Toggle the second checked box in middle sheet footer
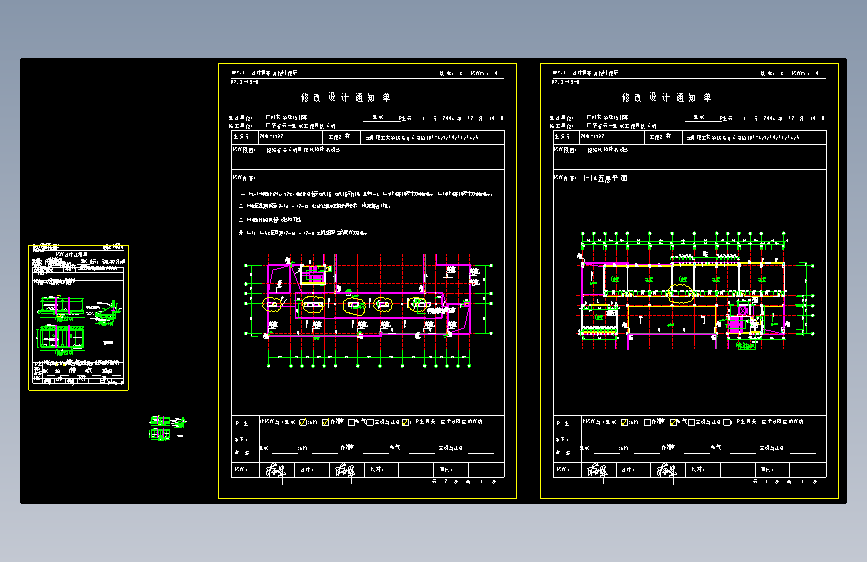The height and width of the screenshot is (562, 867). pos(326,422)
